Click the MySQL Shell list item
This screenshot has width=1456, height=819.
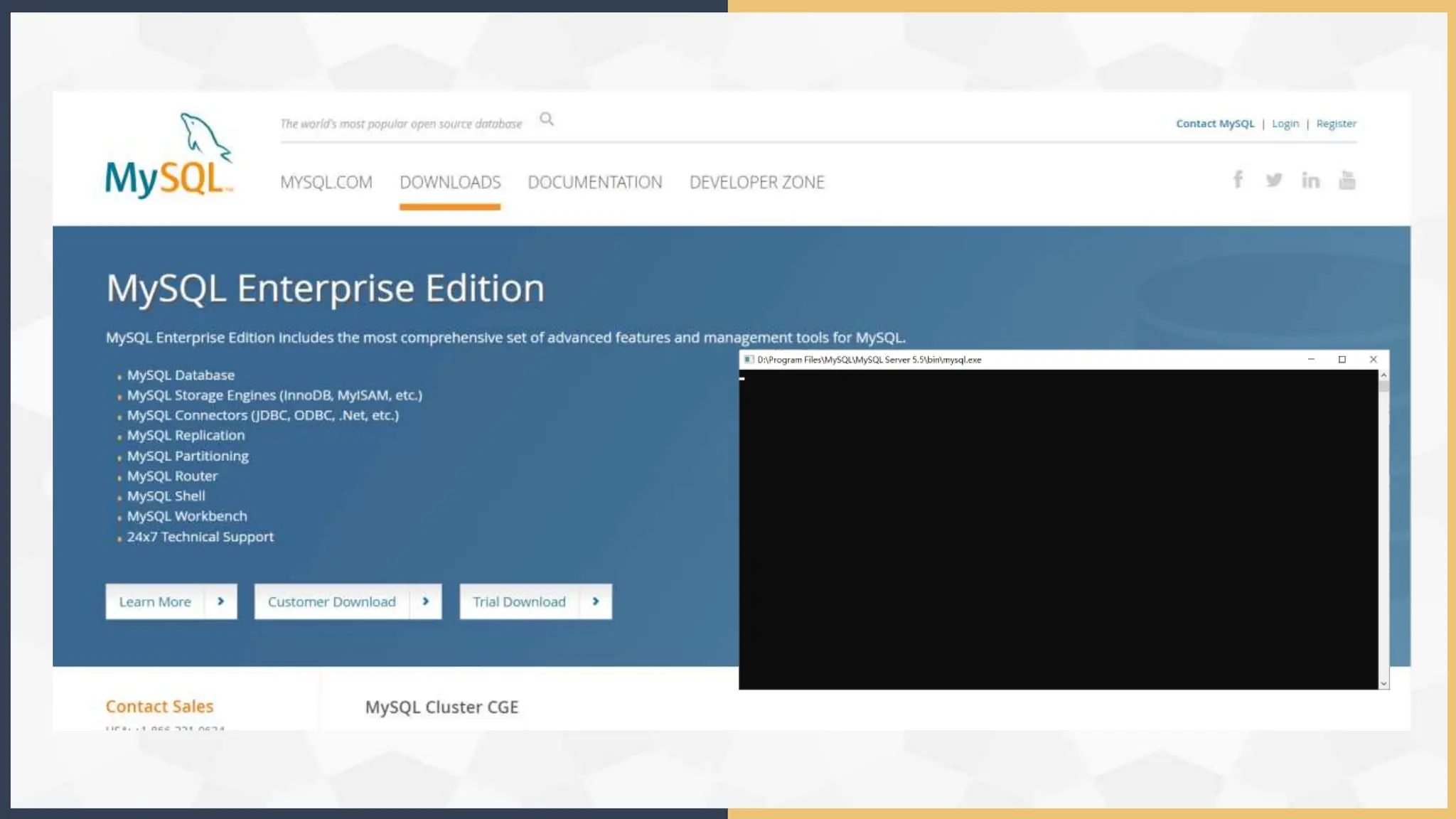point(166,496)
